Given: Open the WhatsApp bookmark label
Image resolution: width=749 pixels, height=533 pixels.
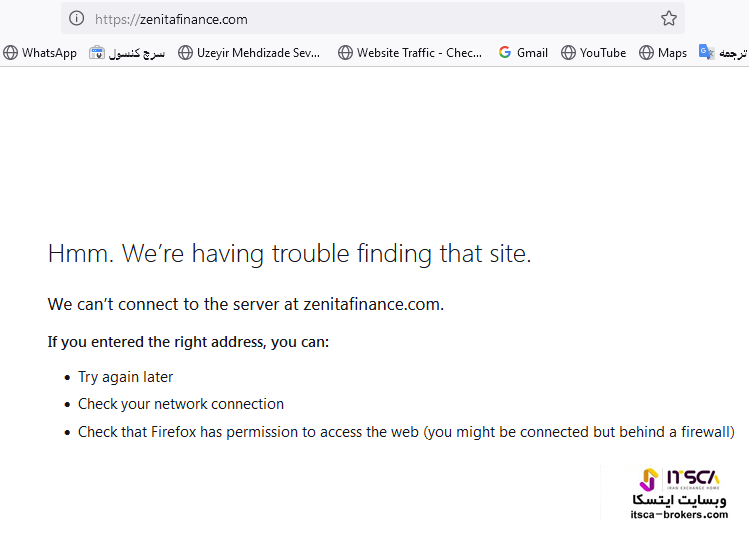Looking at the screenshot, I should click(49, 52).
